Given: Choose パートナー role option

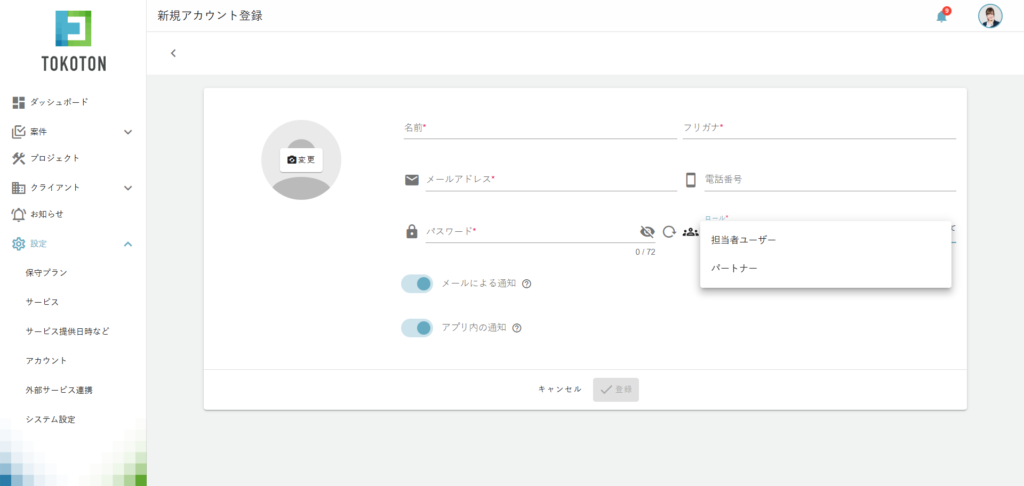Looking at the screenshot, I should coord(734,268).
